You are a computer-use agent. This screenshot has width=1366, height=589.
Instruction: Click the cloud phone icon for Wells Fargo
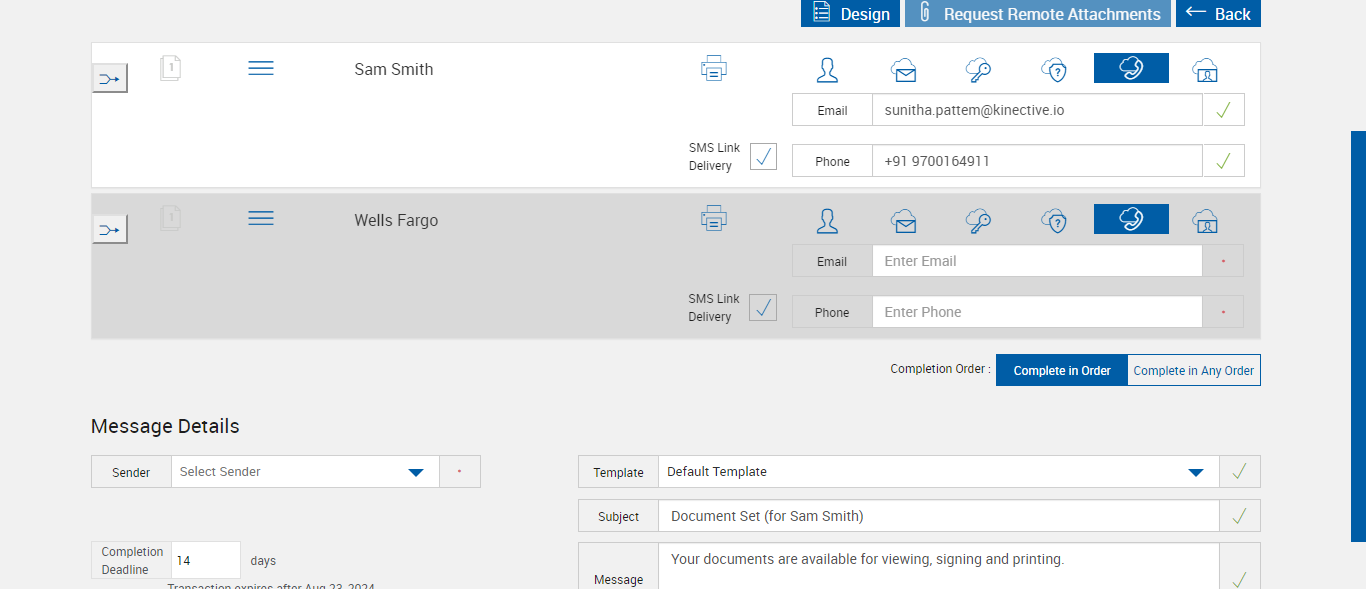1131,219
